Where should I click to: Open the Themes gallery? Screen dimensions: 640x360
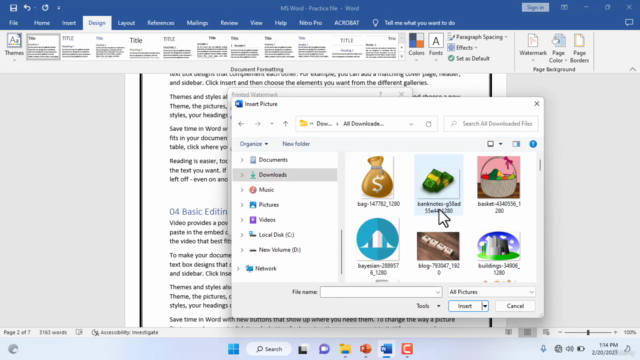(14, 47)
